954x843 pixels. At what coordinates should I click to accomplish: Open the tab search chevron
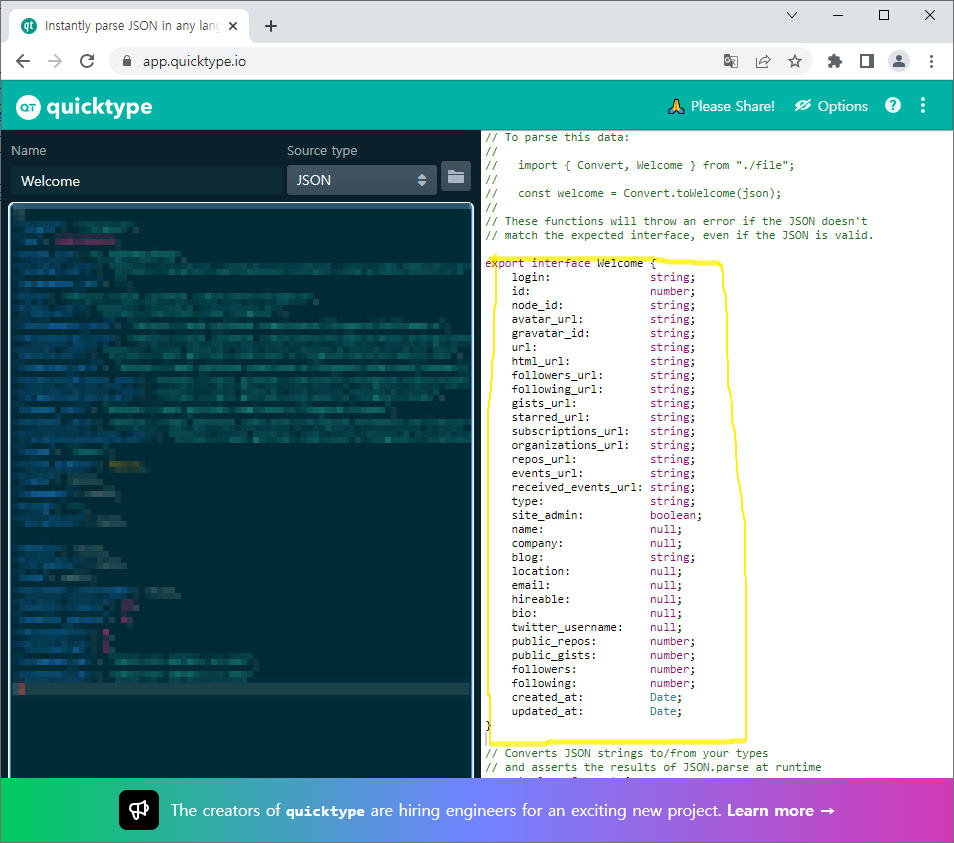click(x=792, y=15)
